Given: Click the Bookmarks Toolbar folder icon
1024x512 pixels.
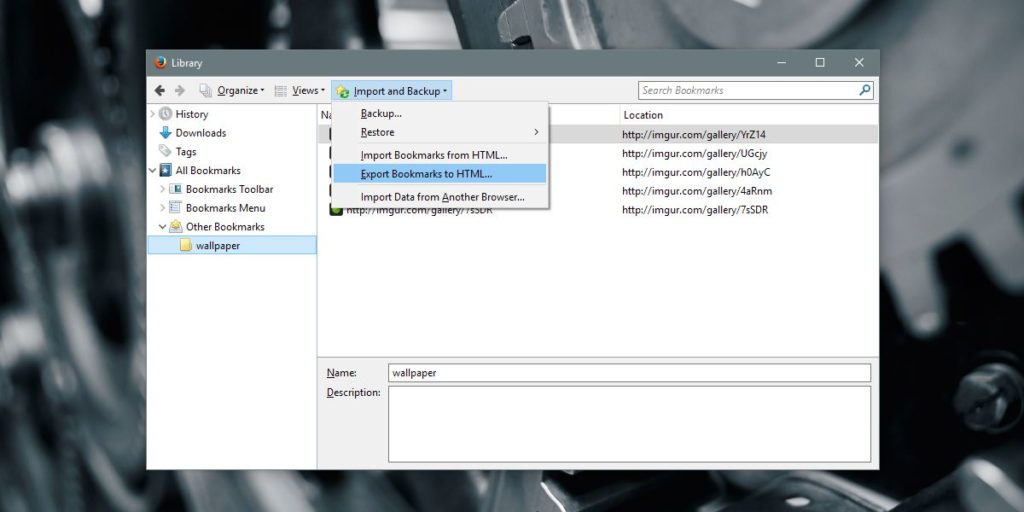Looking at the screenshot, I should (x=175, y=189).
